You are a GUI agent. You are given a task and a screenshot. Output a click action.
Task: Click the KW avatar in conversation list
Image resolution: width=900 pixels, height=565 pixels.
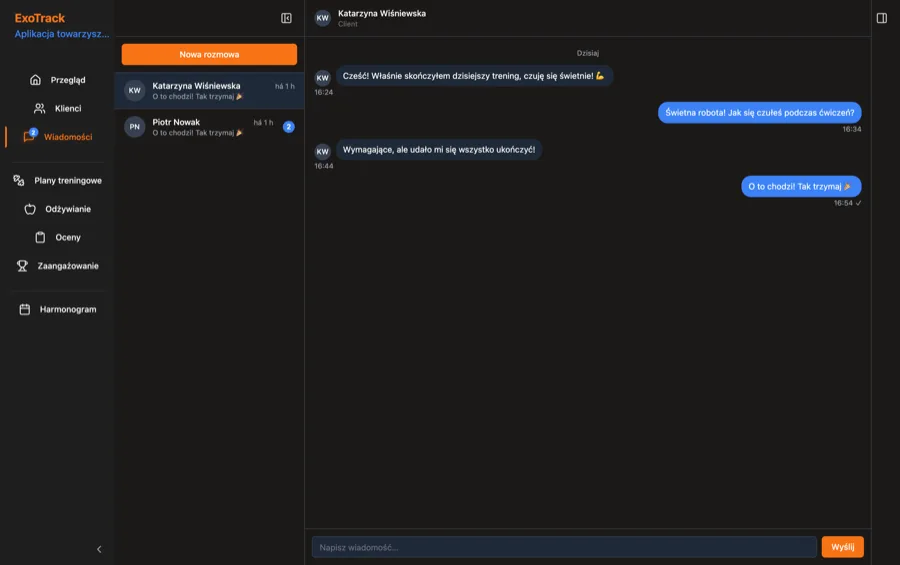tap(134, 91)
